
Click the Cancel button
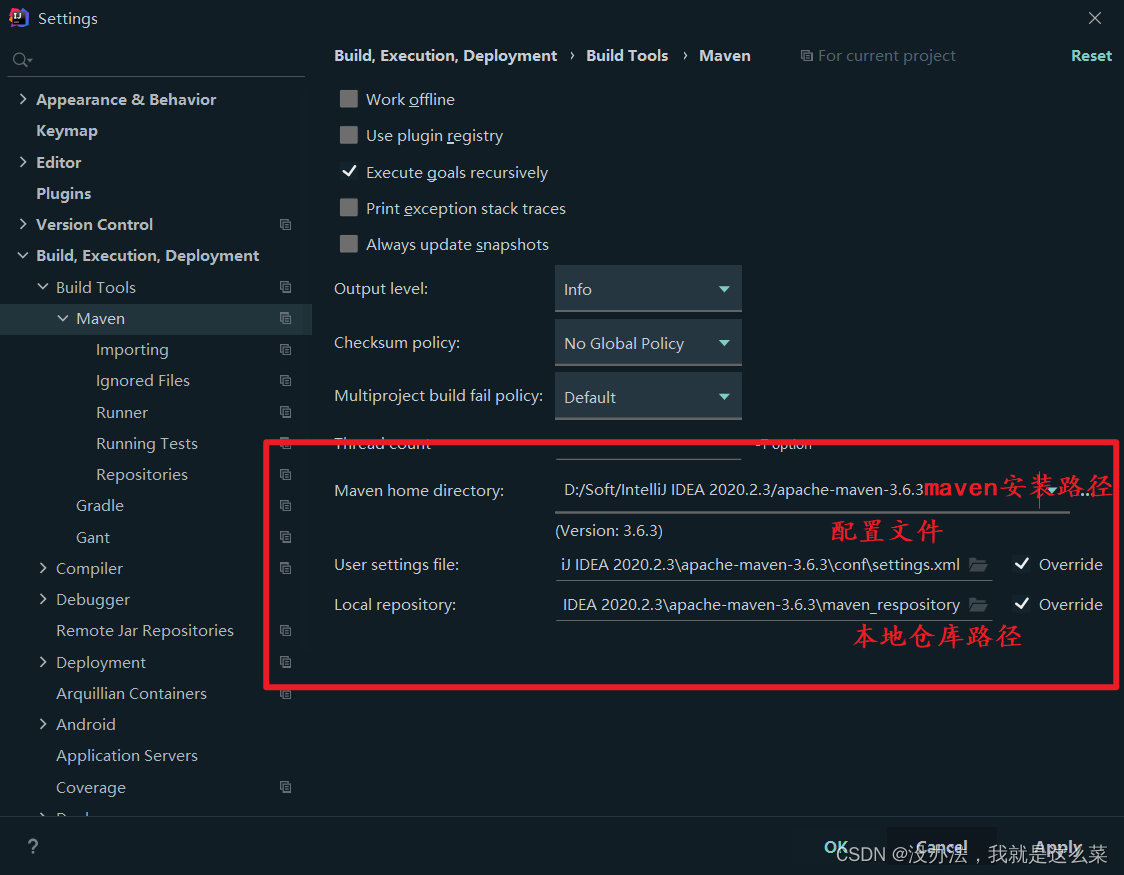pos(941,847)
